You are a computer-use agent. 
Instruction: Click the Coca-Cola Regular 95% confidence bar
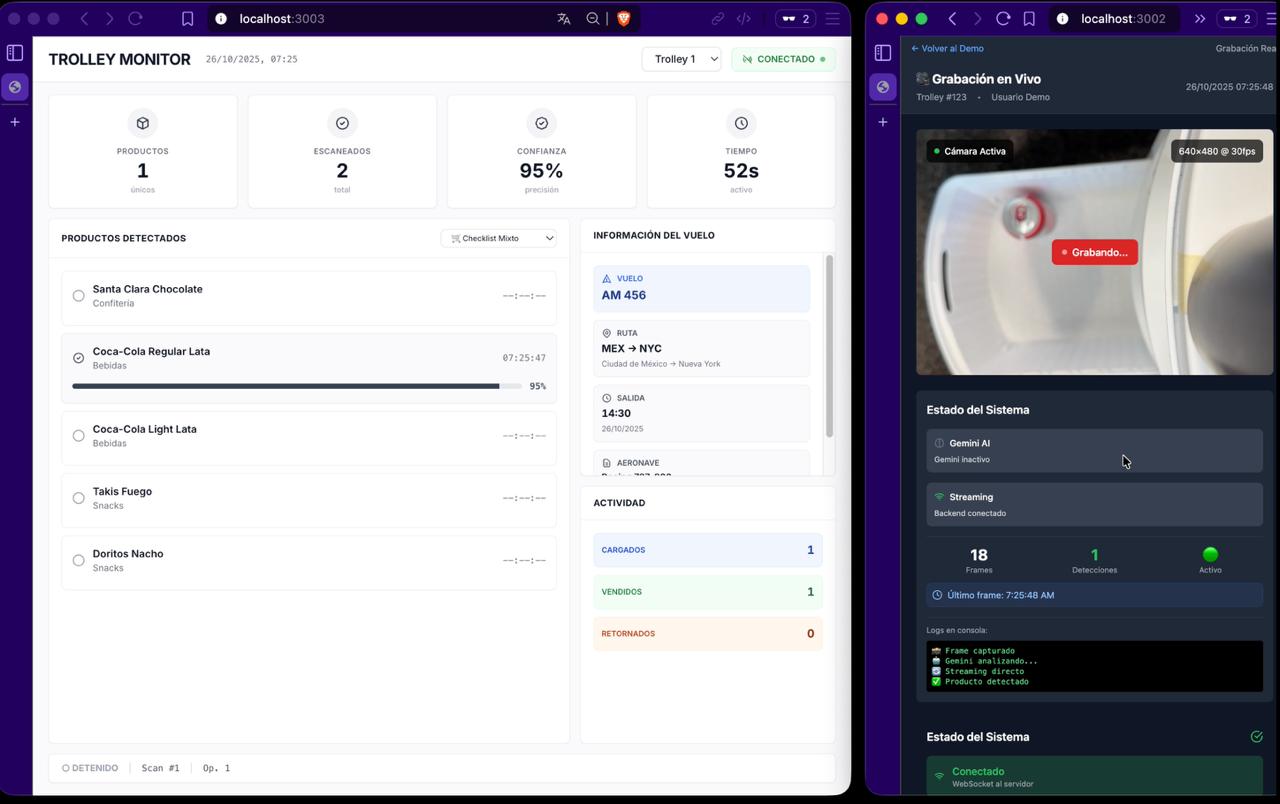point(297,386)
